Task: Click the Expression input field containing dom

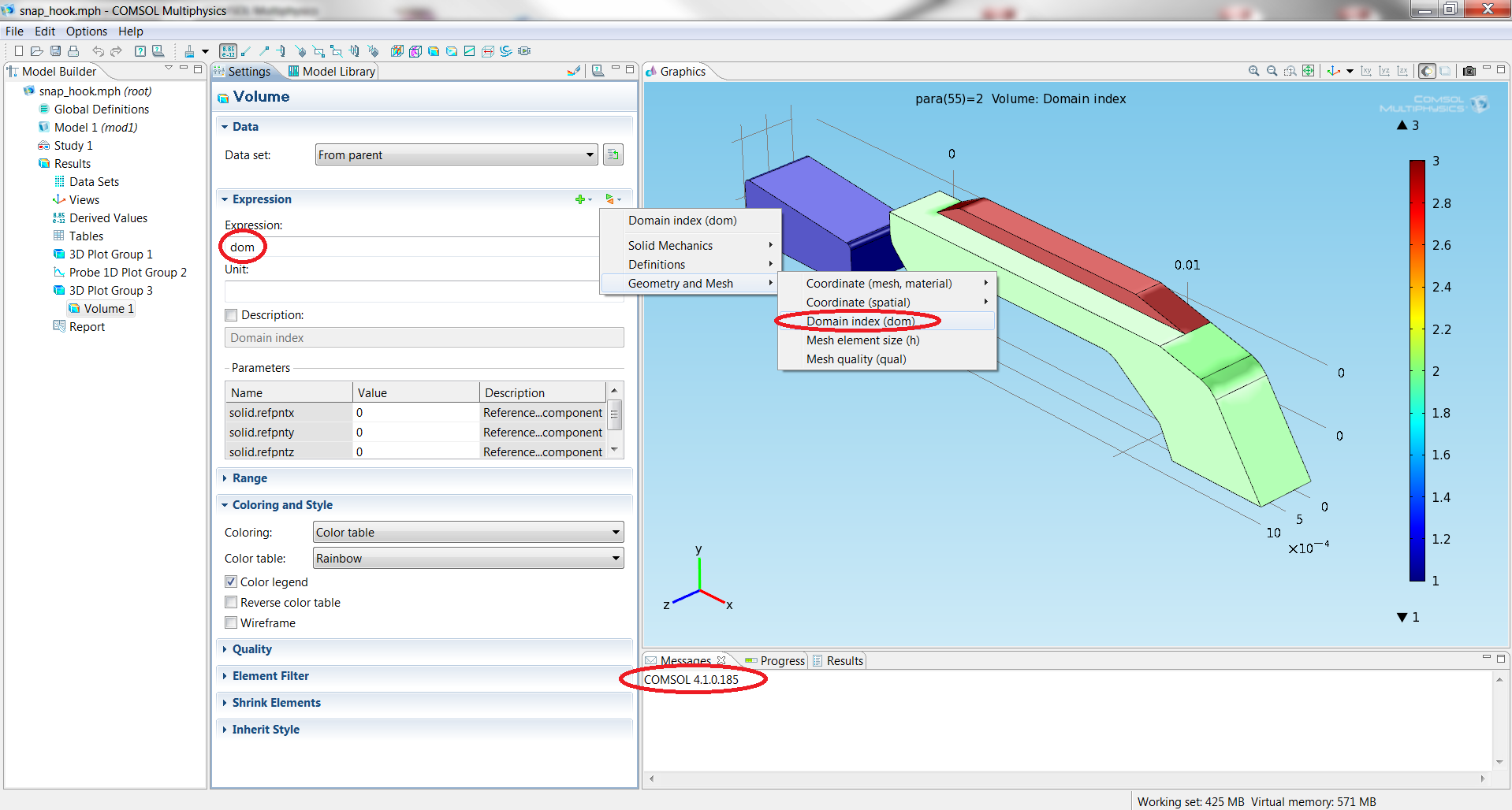Action: pyautogui.click(x=410, y=247)
